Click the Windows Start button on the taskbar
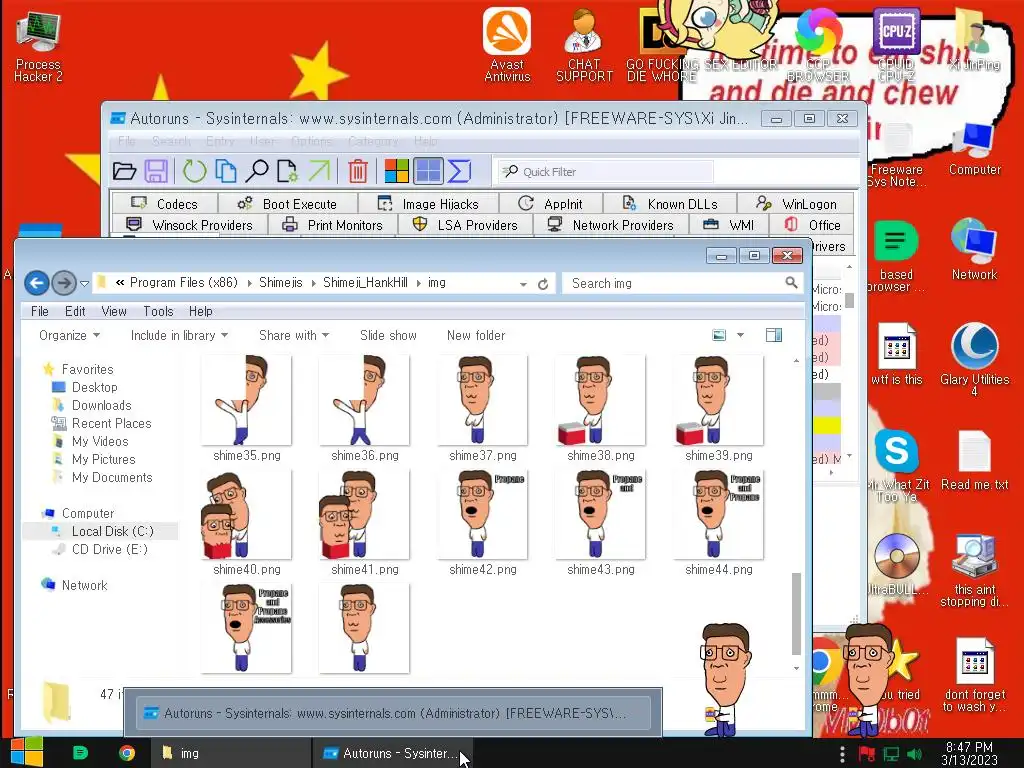 tap(26, 752)
